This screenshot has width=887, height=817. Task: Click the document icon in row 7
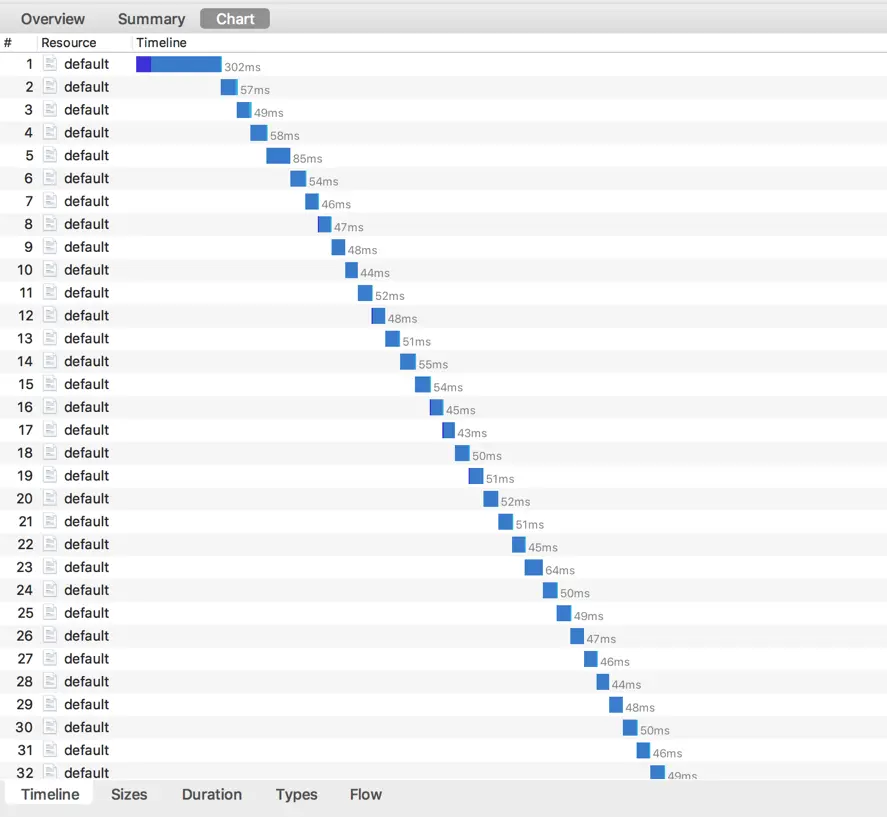click(50, 201)
